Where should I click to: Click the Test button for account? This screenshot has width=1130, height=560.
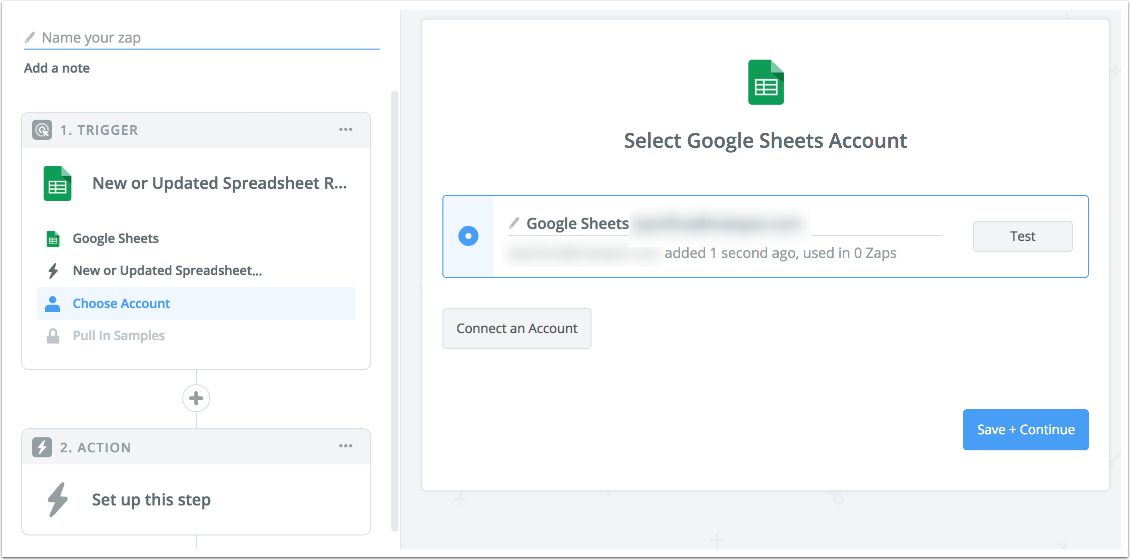tap(1022, 237)
